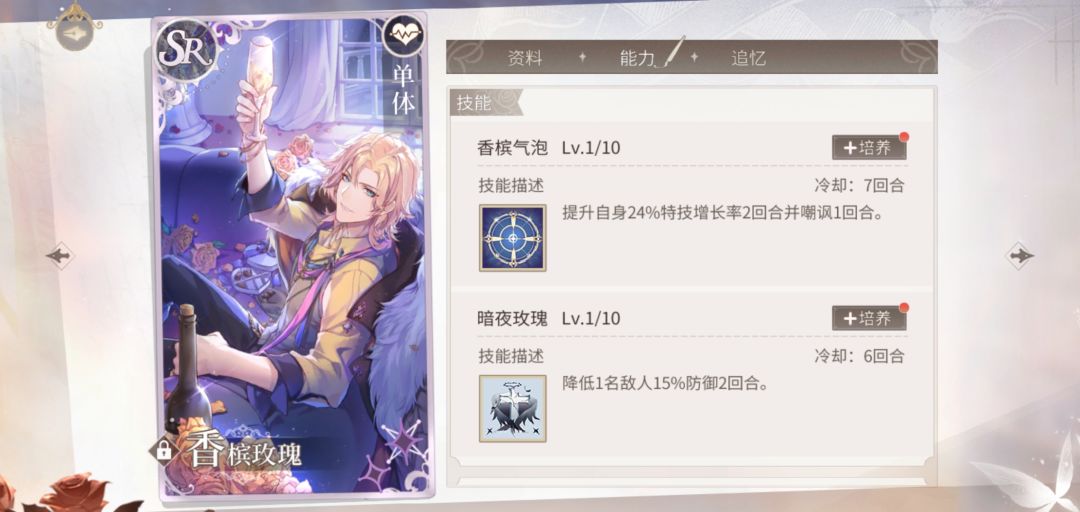Screen dimensions: 1080x512
Task: Go to next card with right arrow
Action: point(1020,256)
